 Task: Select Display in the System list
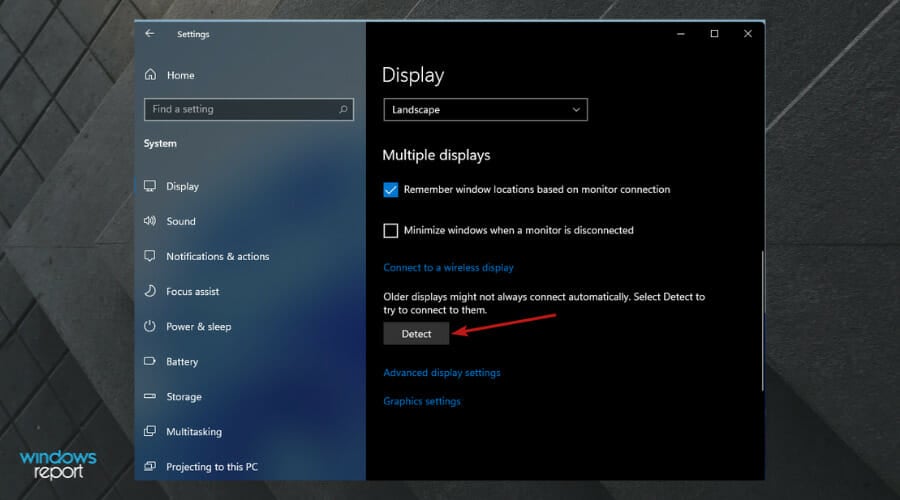tap(183, 186)
